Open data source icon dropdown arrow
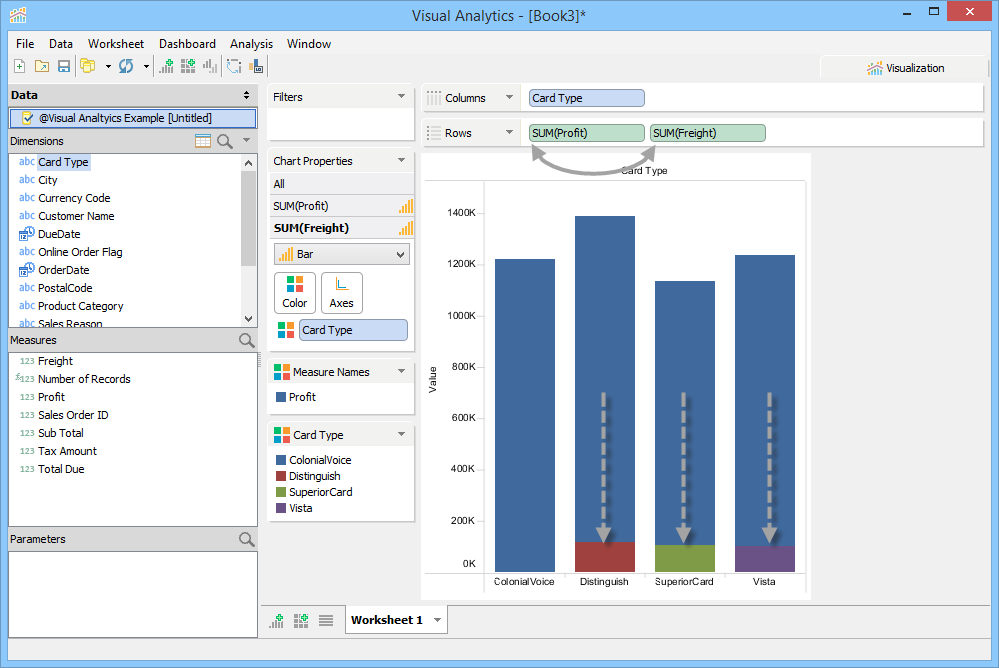This screenshot has height=668, width=999. click(x=108, y=66)
